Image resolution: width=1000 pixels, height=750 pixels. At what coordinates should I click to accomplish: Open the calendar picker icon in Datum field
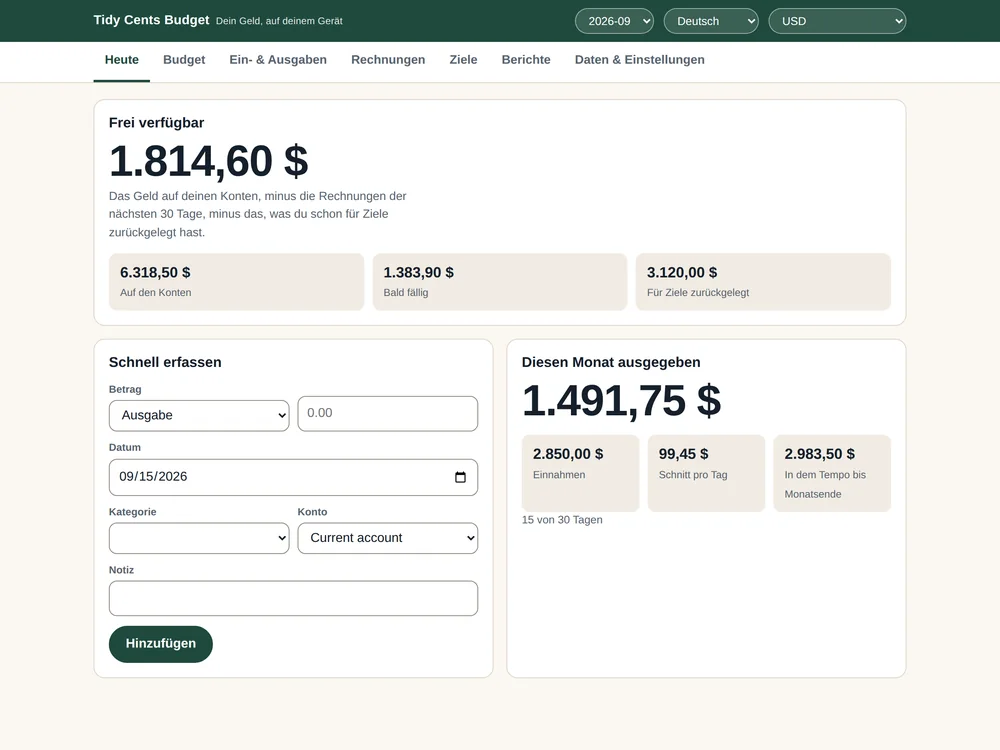[460, 477]
